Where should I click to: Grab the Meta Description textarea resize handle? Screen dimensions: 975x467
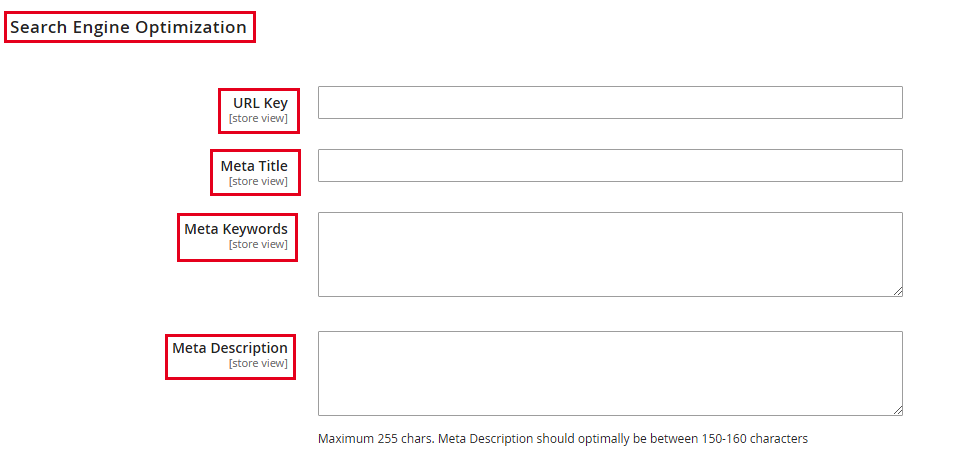pos(898,410)
